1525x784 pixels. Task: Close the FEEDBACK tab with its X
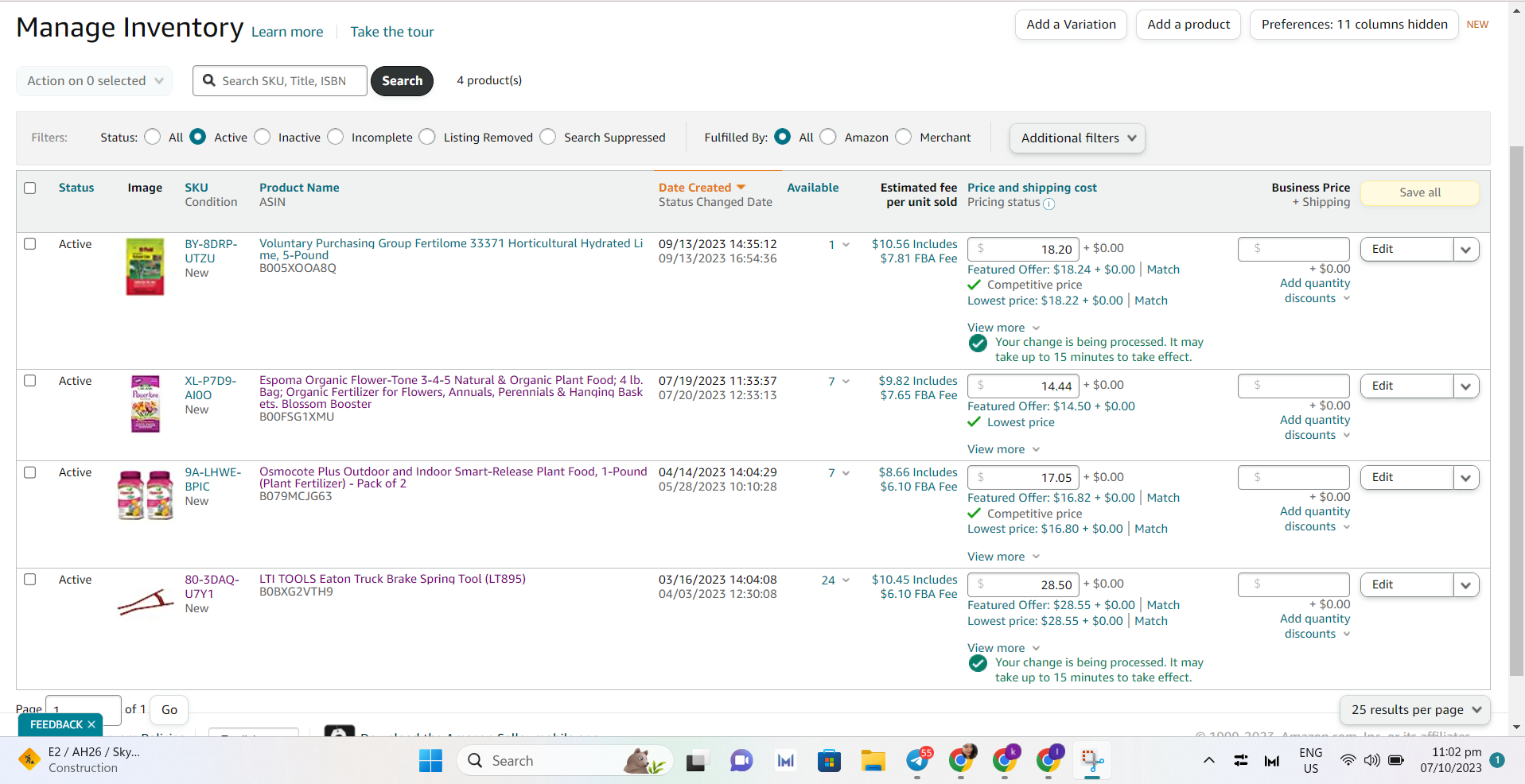coord(91,724)
